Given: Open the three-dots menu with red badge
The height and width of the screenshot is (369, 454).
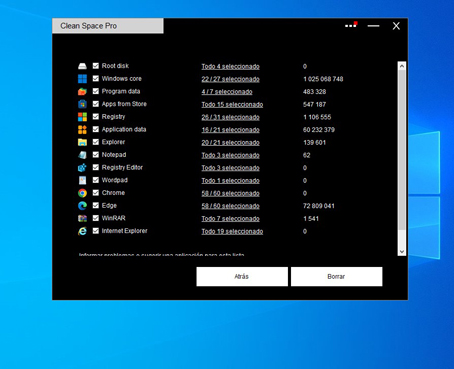Looking at the screenshot, I should click(351, 25).
